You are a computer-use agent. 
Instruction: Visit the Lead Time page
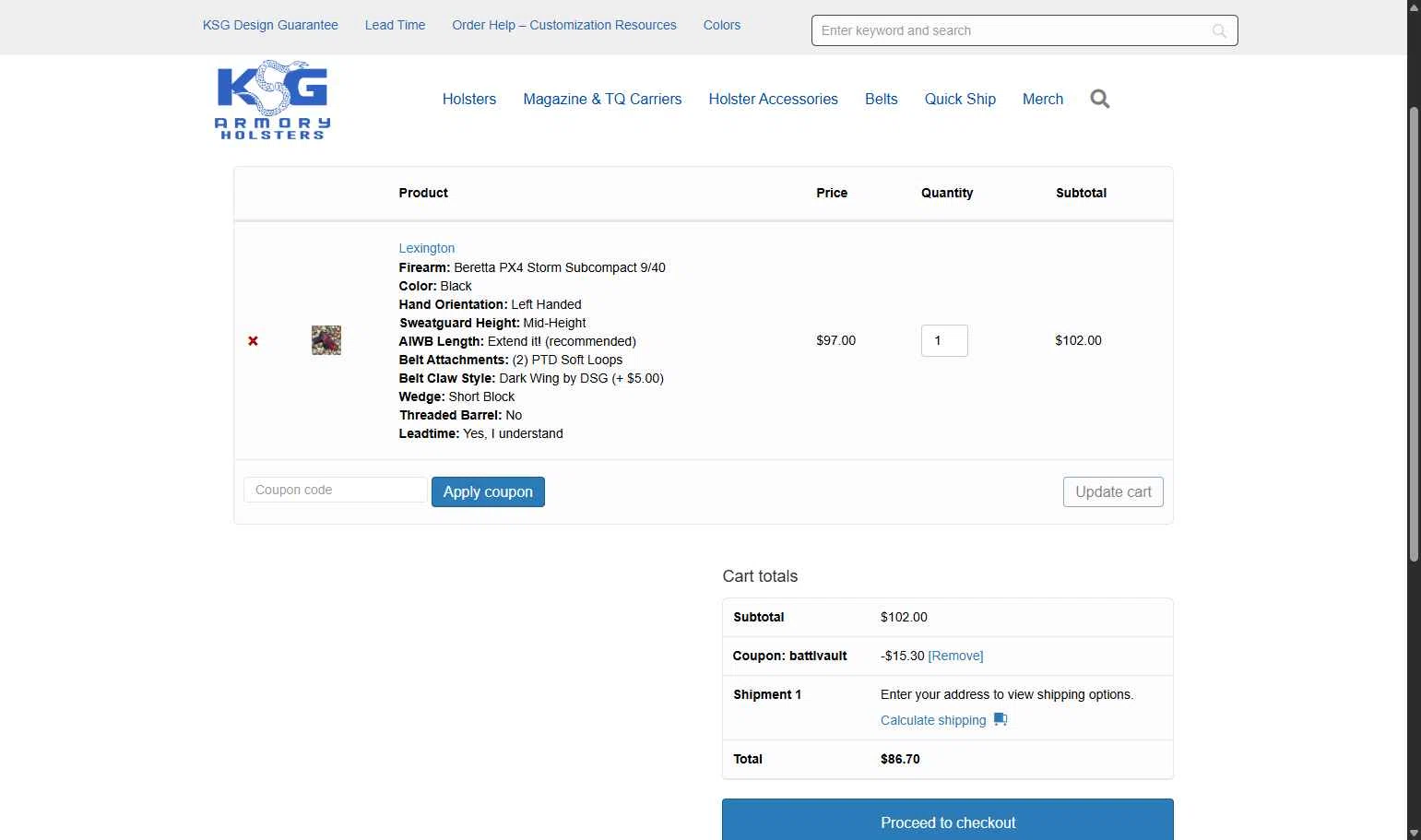coord(395,25)
